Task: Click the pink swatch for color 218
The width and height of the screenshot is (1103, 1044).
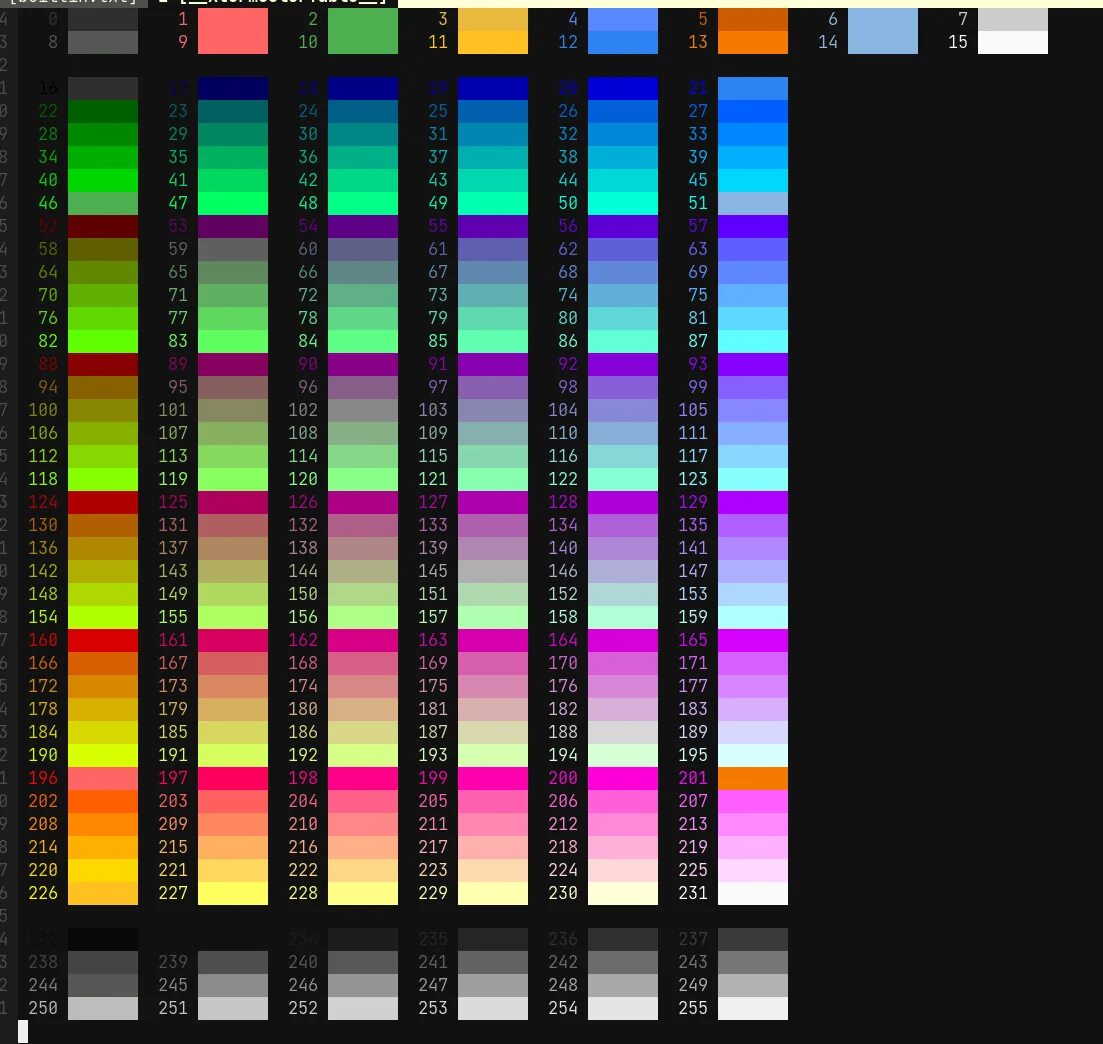Action: tap(623, 847)
